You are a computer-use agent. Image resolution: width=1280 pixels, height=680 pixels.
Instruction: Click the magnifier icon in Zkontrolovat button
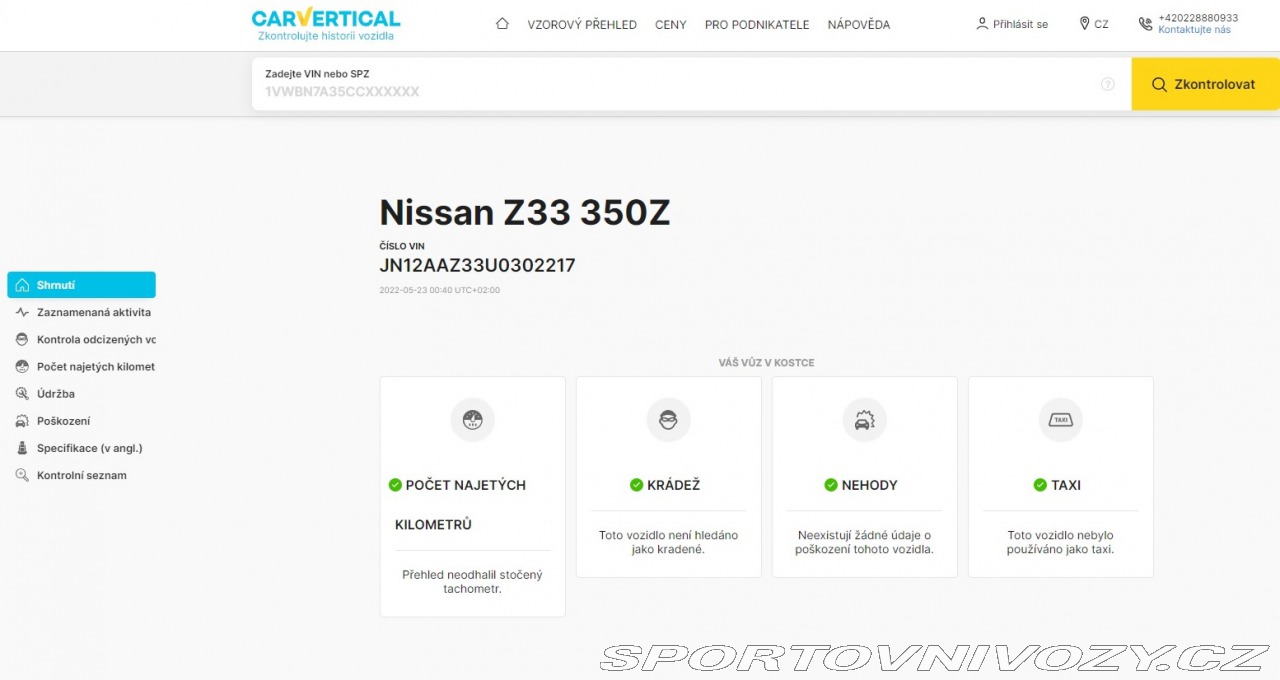coord(1159,84)
